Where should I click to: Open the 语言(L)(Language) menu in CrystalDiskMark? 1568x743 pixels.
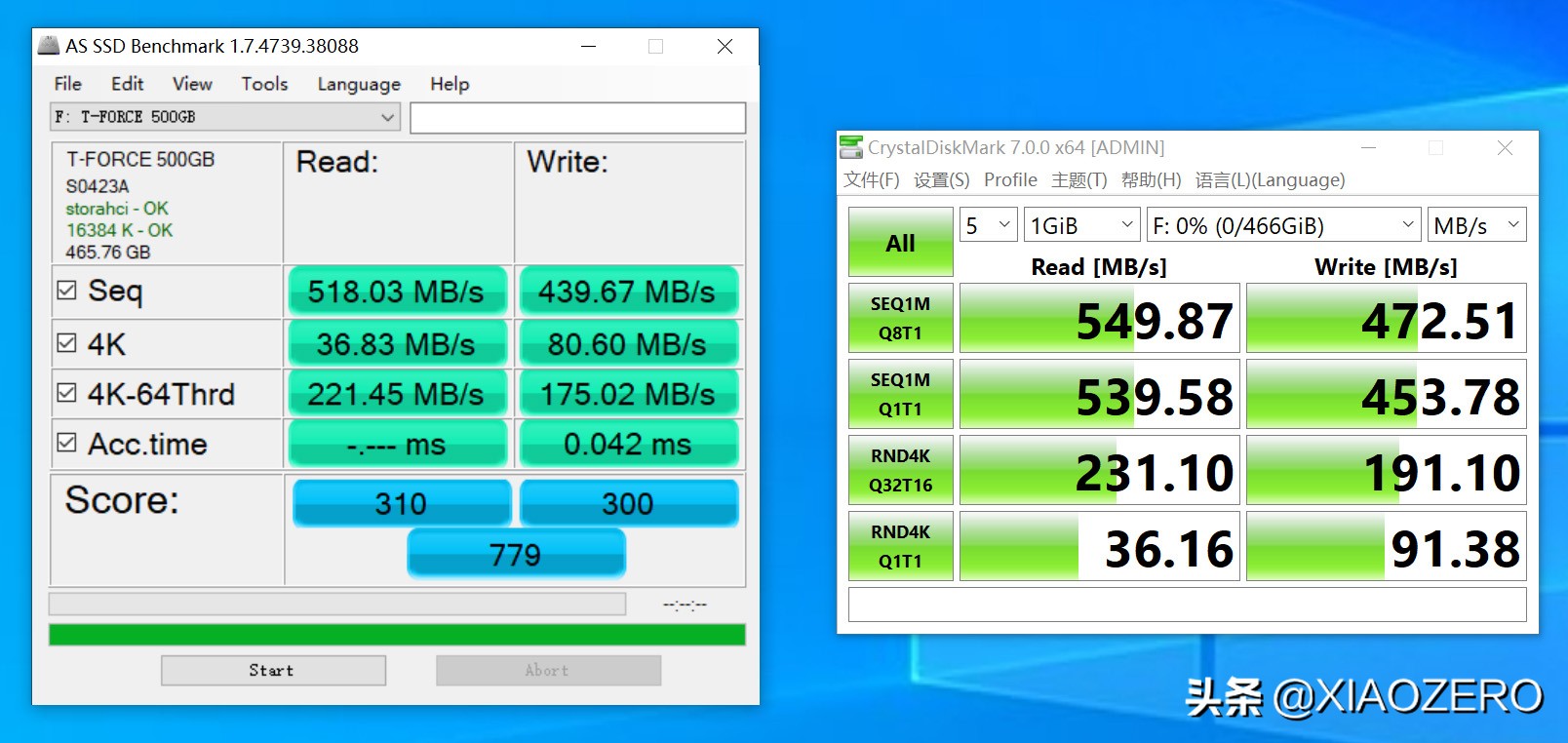(1271, 179)
